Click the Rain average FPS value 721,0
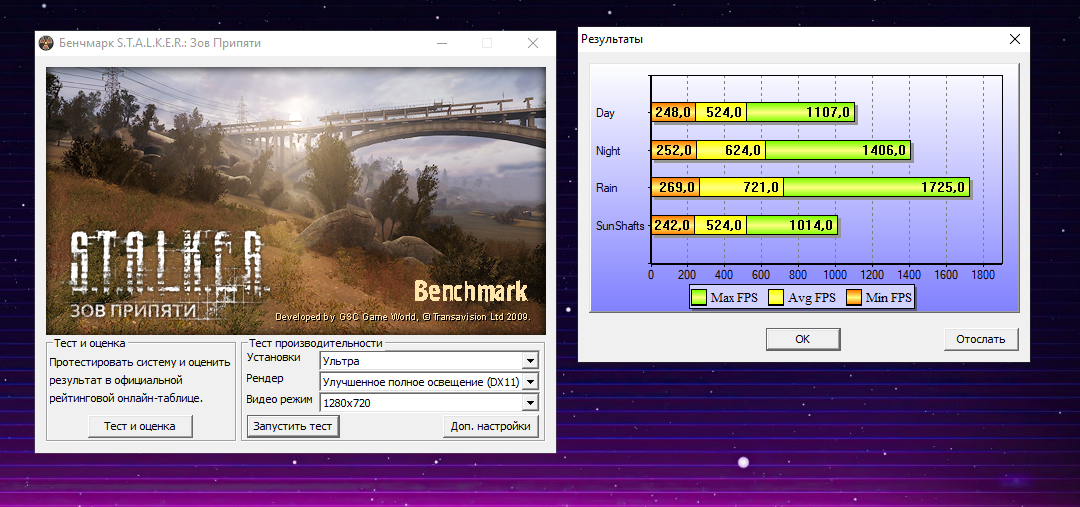Image resolution: width=1080 pixels, height=507 pixels. point(760,187)
